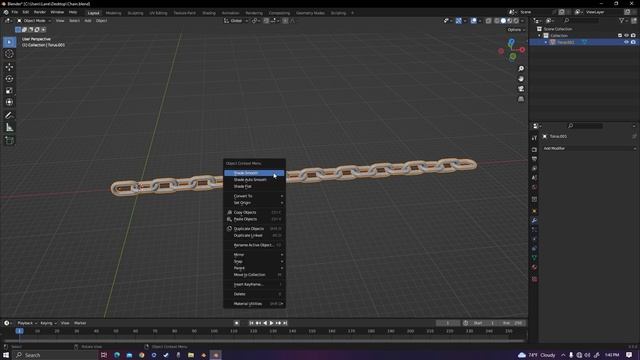The height and width of the screenshot is (360, 640).
Task: Click the pan hand viewport icon
Action: [x=521, y=78]
